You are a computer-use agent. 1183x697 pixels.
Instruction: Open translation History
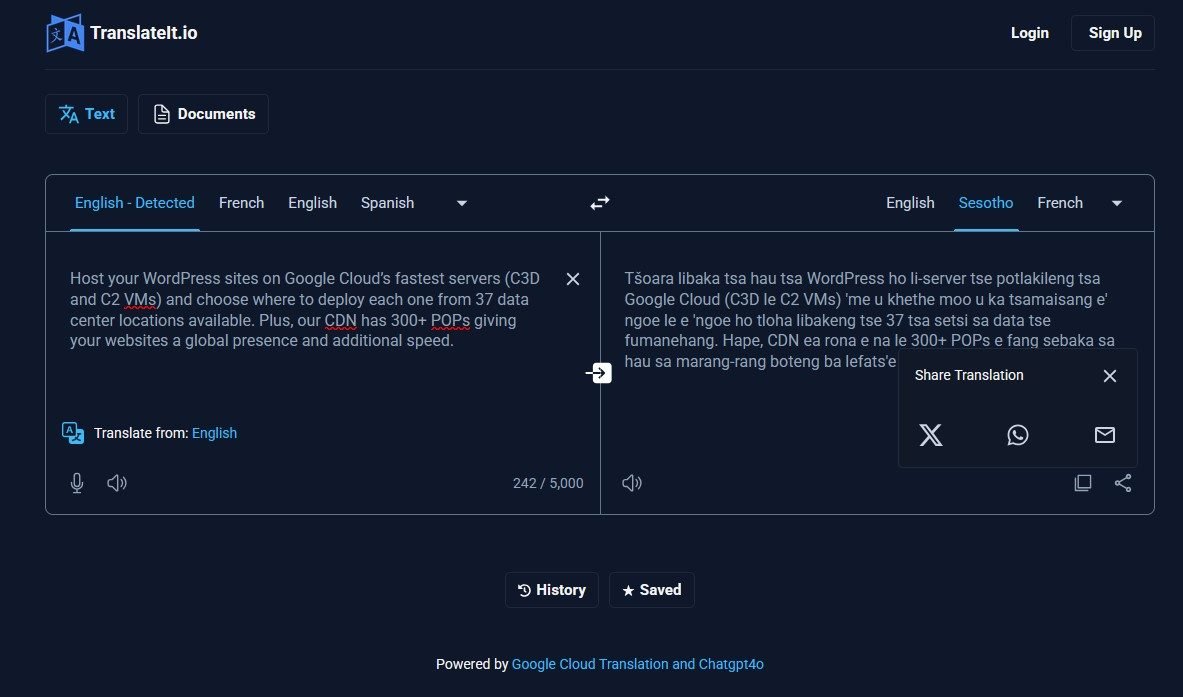552,590
